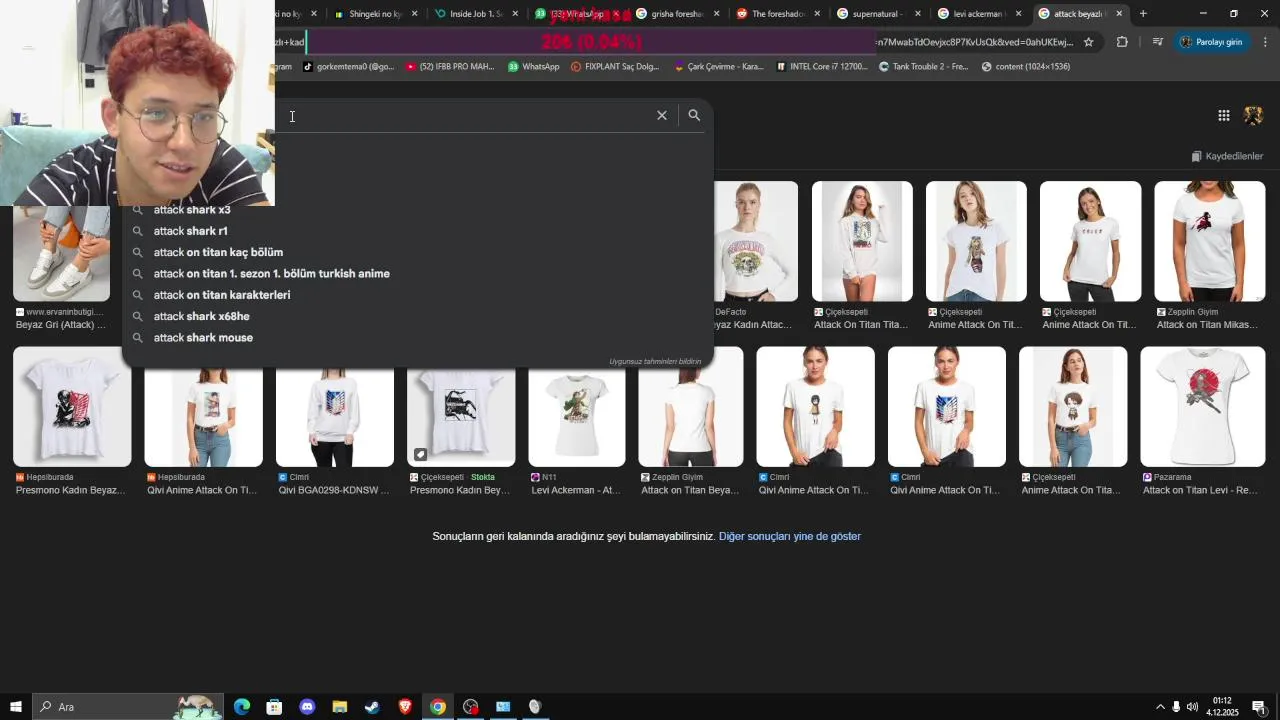1280x720 pixels.
Task: Show hidden tray icons chevron
Action: point(1160,707)
